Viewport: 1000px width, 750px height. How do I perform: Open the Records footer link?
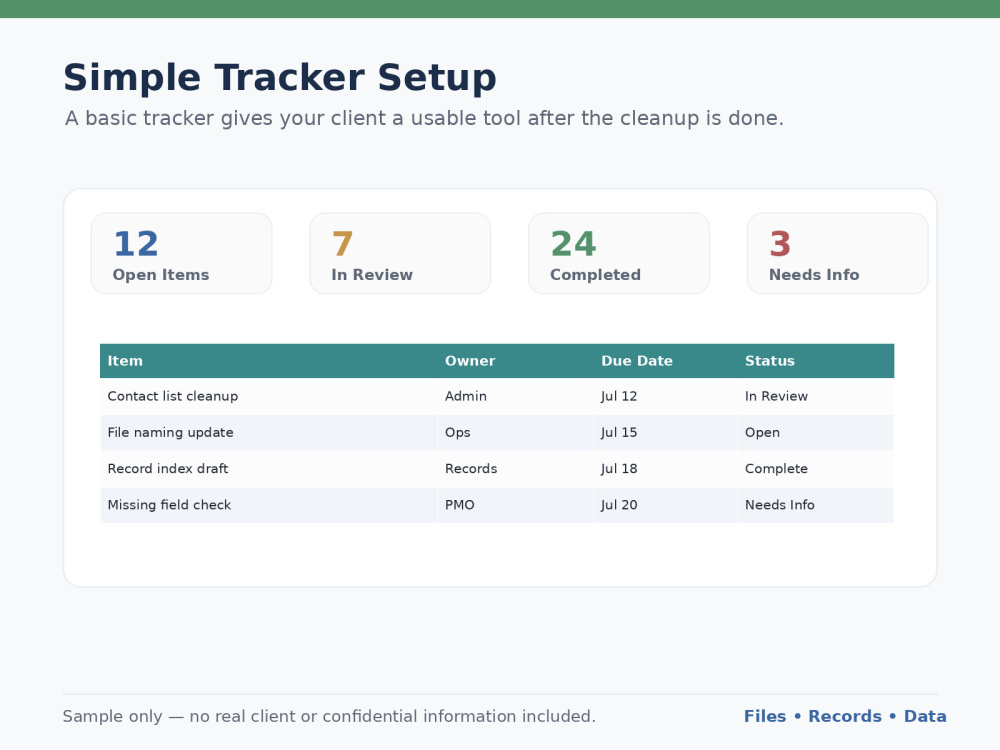tap(845, 717)
